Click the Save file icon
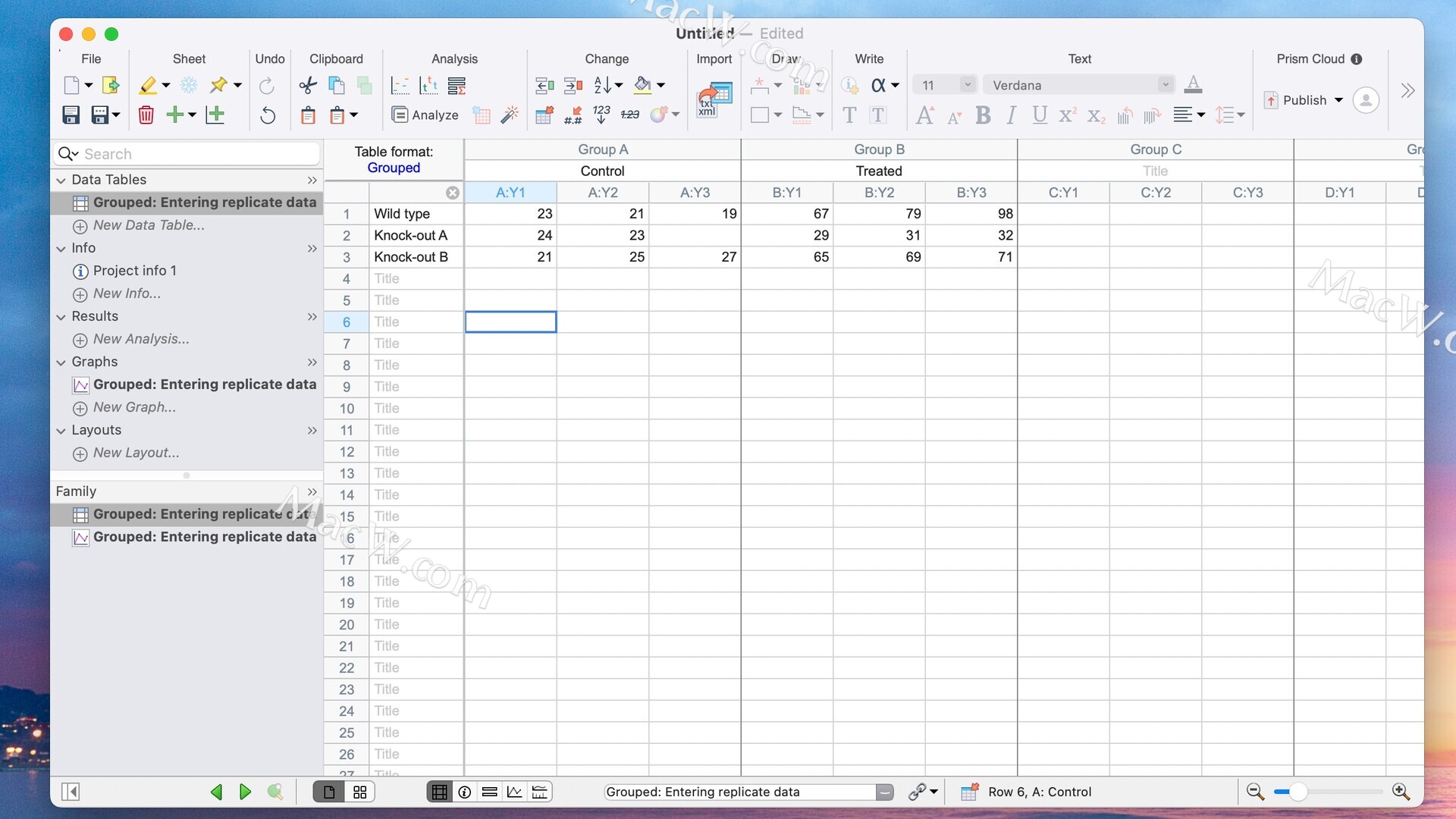The height and width of the screenshot is (819, 1456). click(x=71, y=115)
